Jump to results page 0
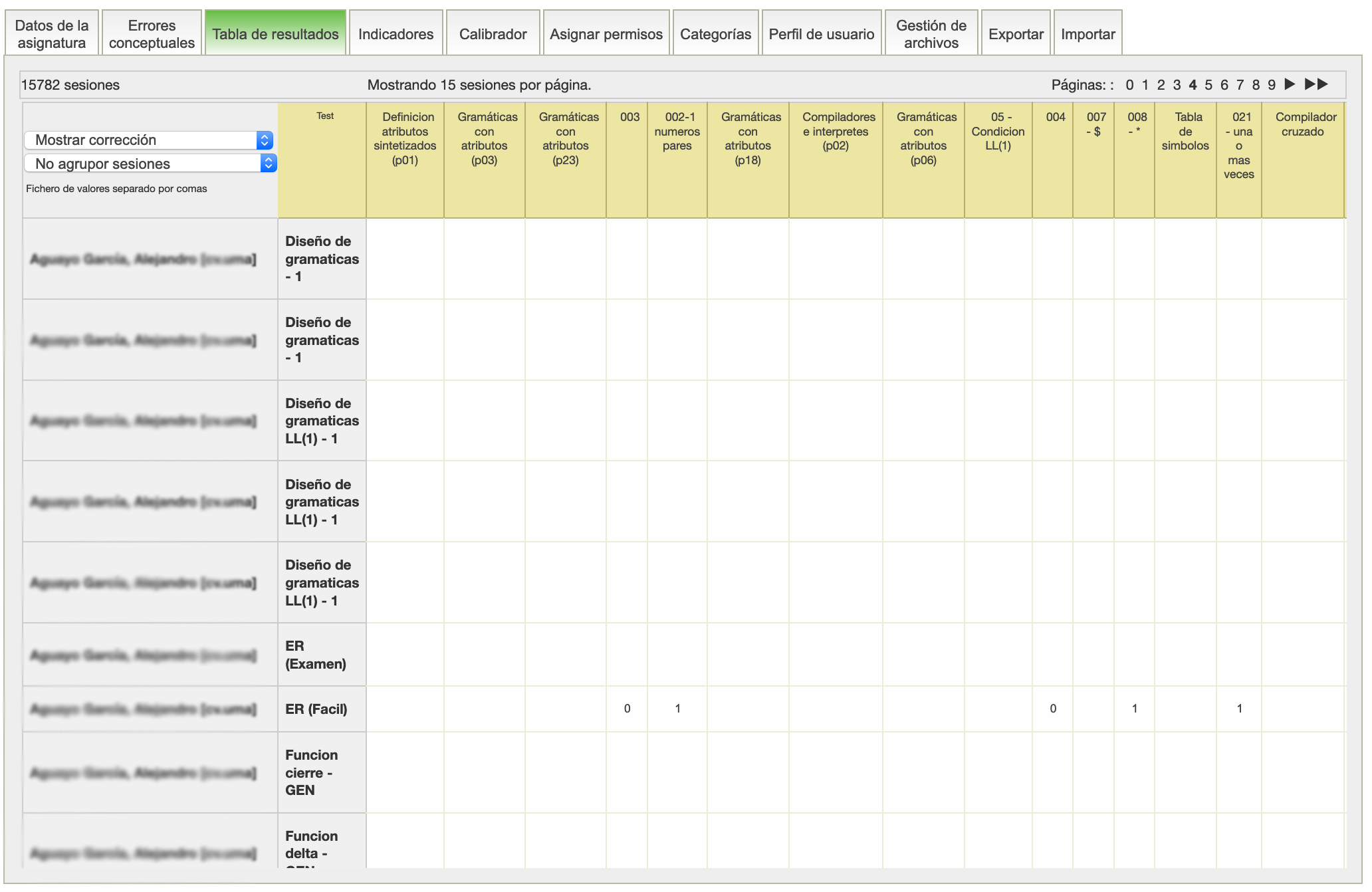The image size is (1372, 892). click(1129, 85)
